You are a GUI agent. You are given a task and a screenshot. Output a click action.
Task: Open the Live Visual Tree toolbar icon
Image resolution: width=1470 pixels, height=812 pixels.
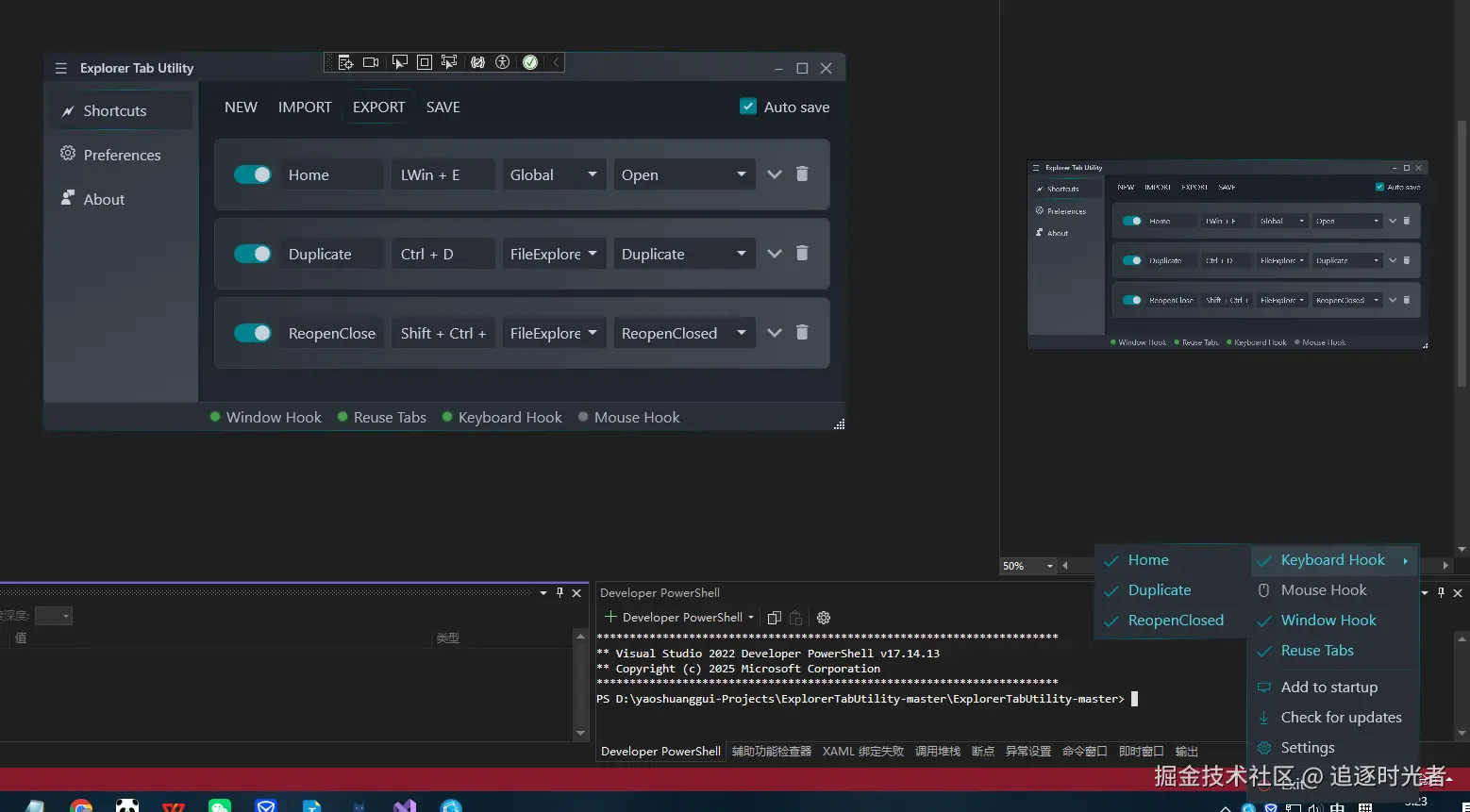point(345,62)
